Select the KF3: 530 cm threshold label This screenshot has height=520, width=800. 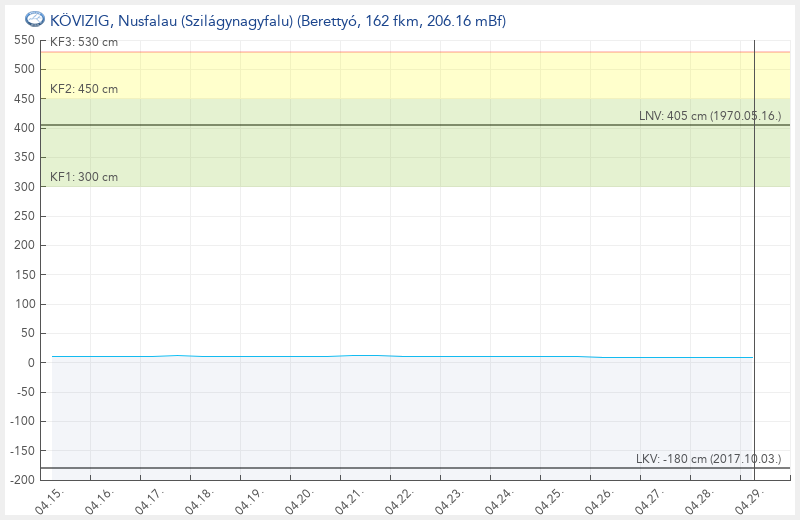pyautogui.click(x=84, y=42)
